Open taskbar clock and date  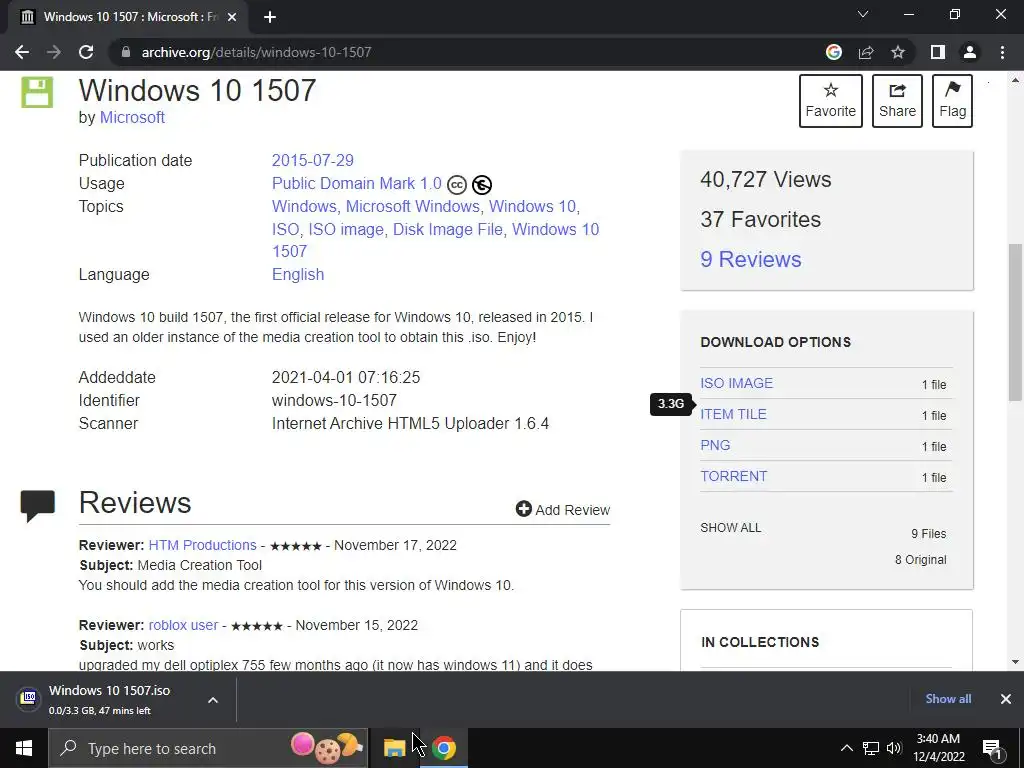[938, 748]
